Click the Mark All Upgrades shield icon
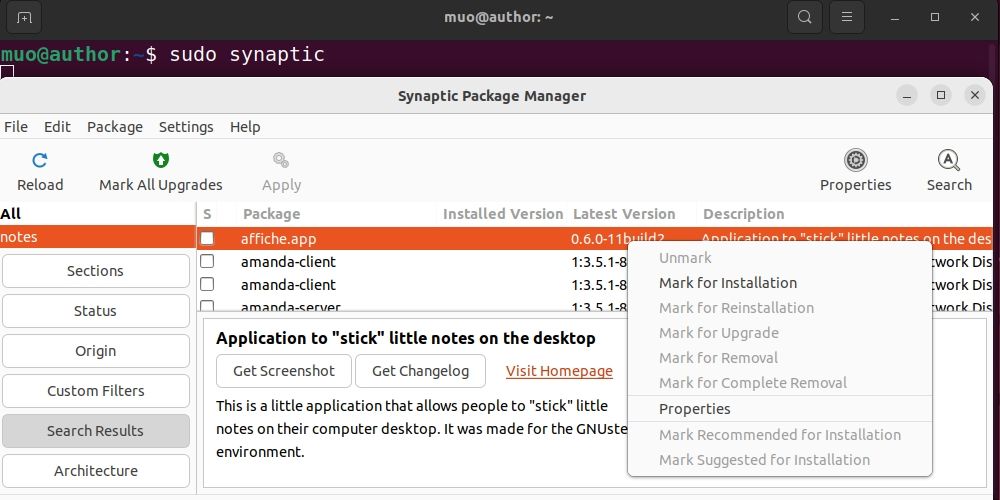Viewport: 1000px width, 500px height. pyautogui.click(x=161, y=160)
